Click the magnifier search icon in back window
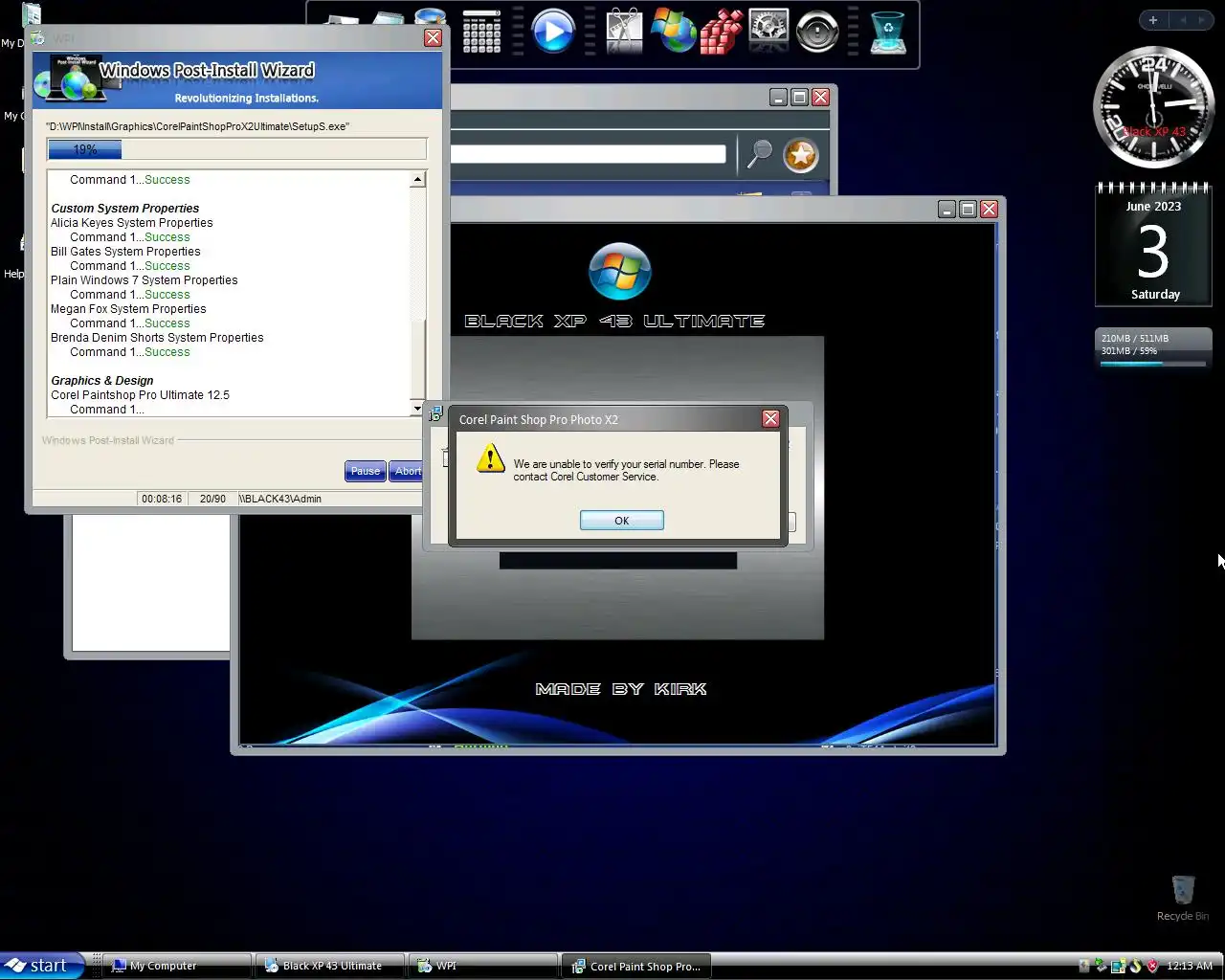 (x=760, y=154)
